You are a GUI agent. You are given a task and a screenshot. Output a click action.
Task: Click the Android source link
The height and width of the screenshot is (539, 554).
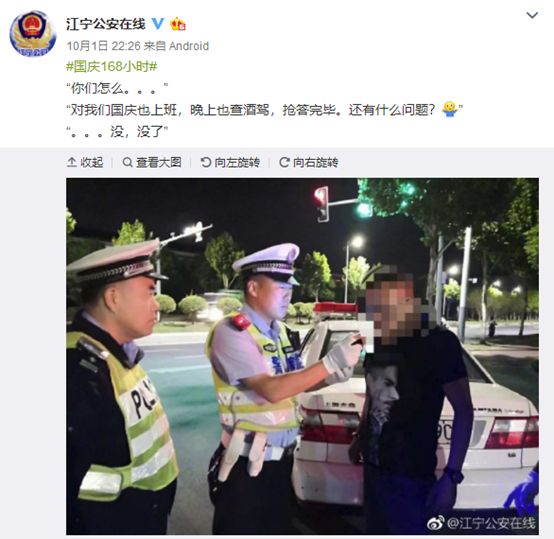click(x=189, y=46)
